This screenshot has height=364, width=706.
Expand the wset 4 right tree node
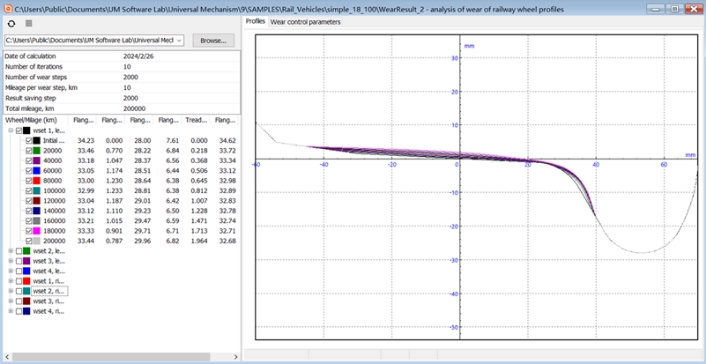(x=11, y=311)
